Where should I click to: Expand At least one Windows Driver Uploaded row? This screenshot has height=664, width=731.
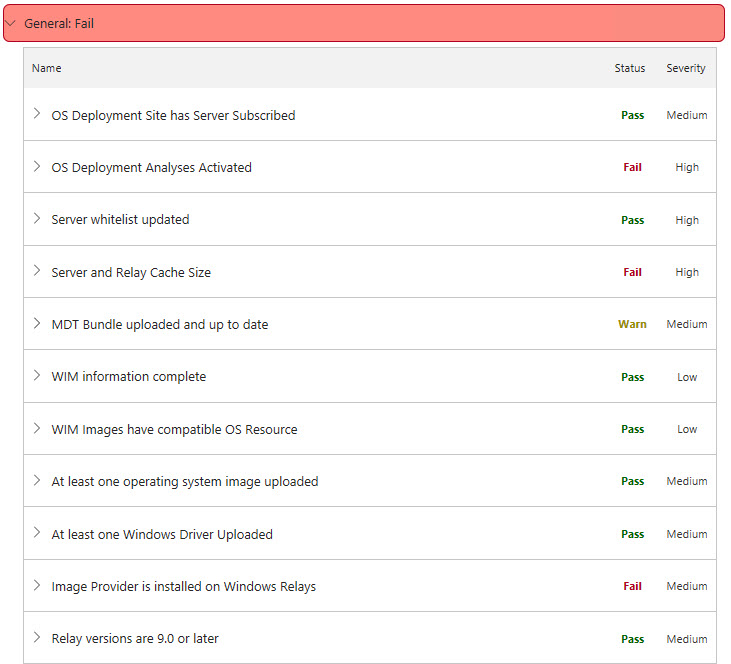[37, 534]
